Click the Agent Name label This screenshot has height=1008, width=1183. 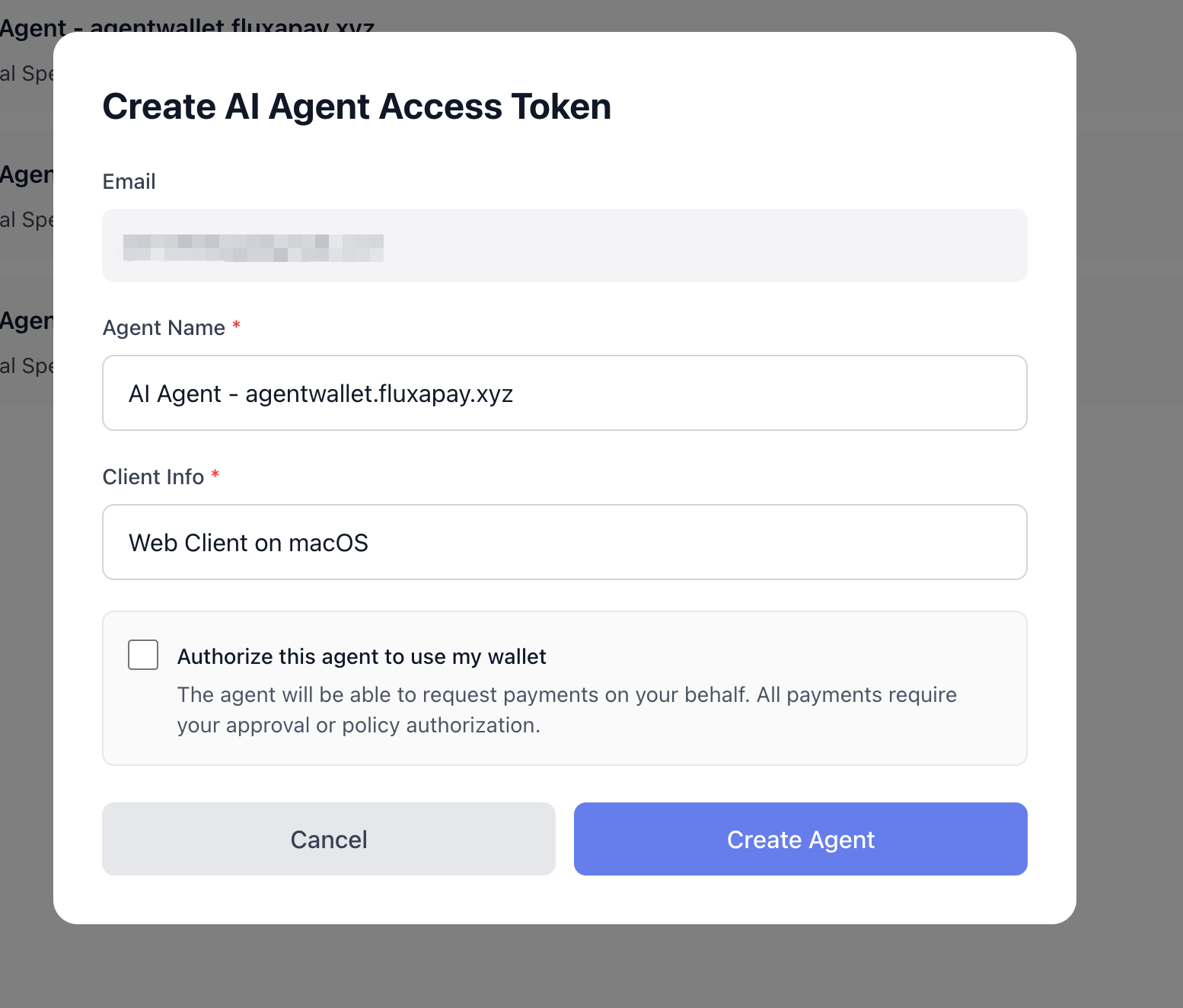(x=164, y=327)
